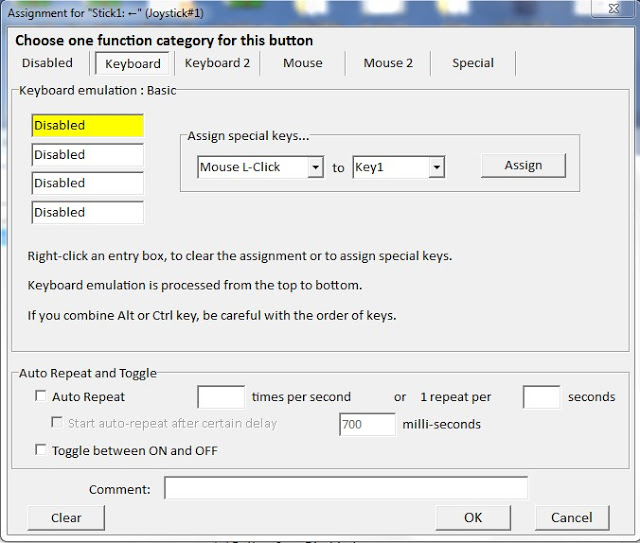
Task: Switch to the Mouse tab
Action: click(302, 63)
